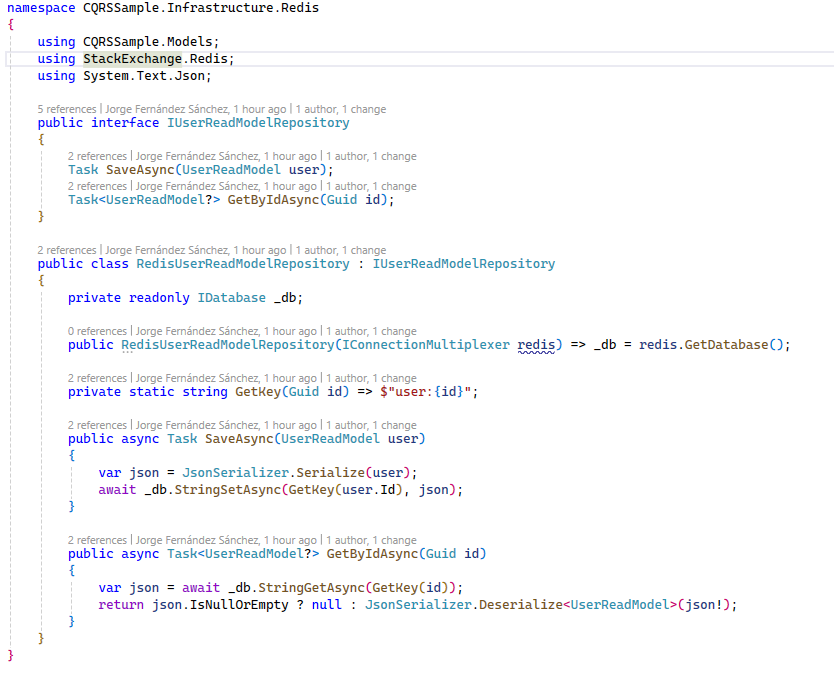Open the "0 references" CodeLens above the constructor
834x675 pixels.
[97, 331]
